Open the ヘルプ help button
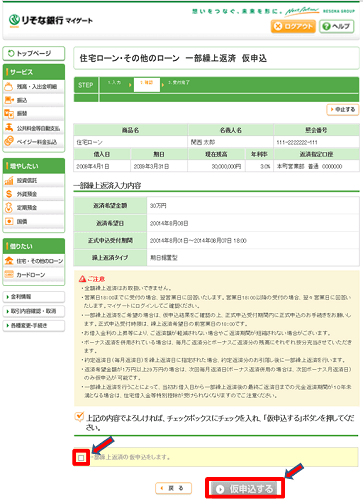Viewport: 363px width, 501px height. (337, 26)
